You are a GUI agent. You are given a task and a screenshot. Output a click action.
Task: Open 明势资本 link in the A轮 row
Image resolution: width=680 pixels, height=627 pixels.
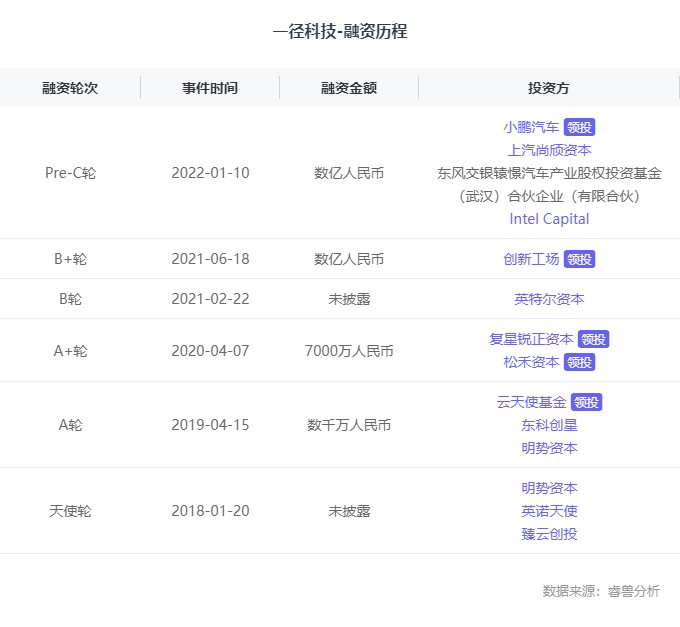click(549, 448)
